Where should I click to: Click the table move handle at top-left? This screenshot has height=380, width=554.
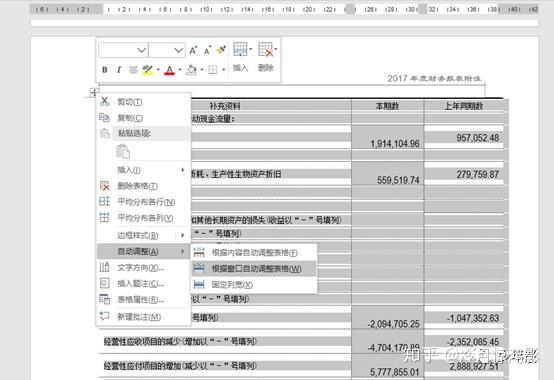pos(93,93)
